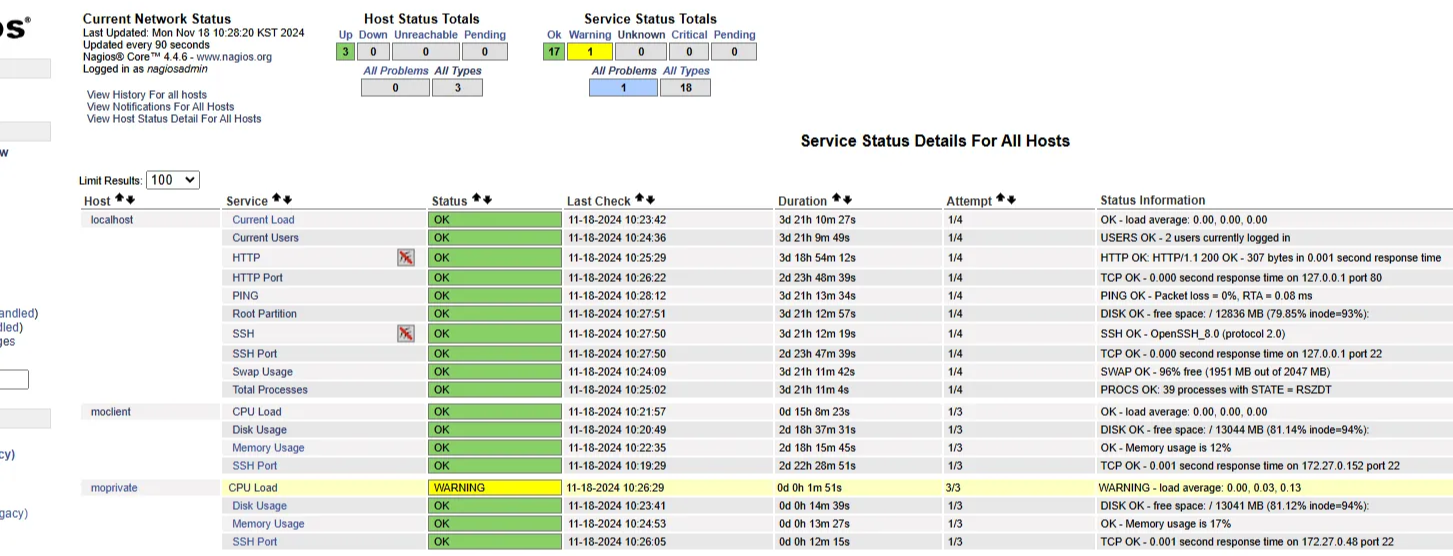The height and width of the screenshot is (556, 1453).
Task: Open moprivate CPU Load service link
Action: [253, 488]
